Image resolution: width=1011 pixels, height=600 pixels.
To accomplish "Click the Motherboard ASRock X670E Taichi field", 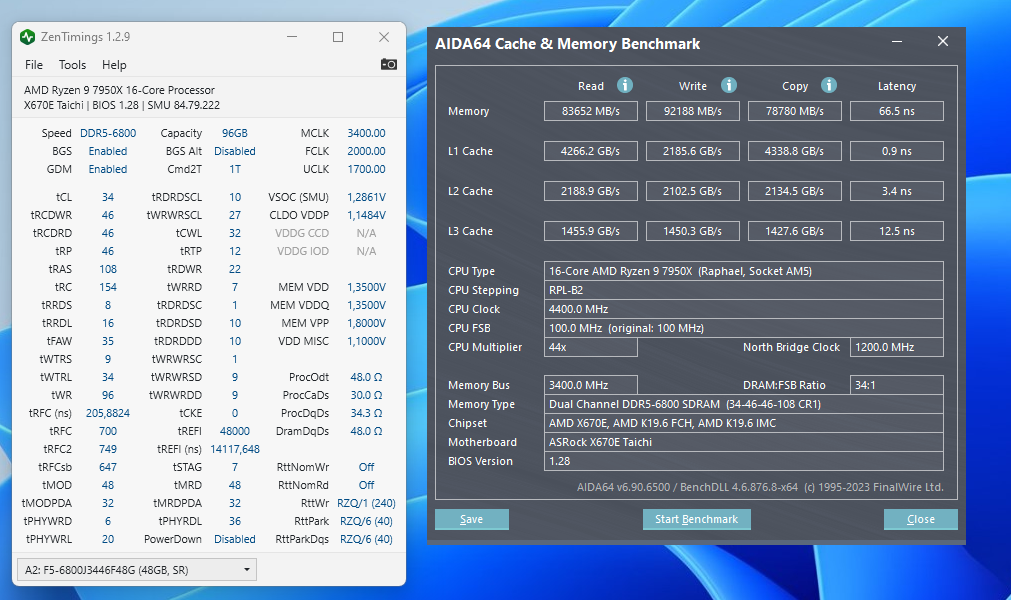I will pyautogui.click(x=743, y=442).
